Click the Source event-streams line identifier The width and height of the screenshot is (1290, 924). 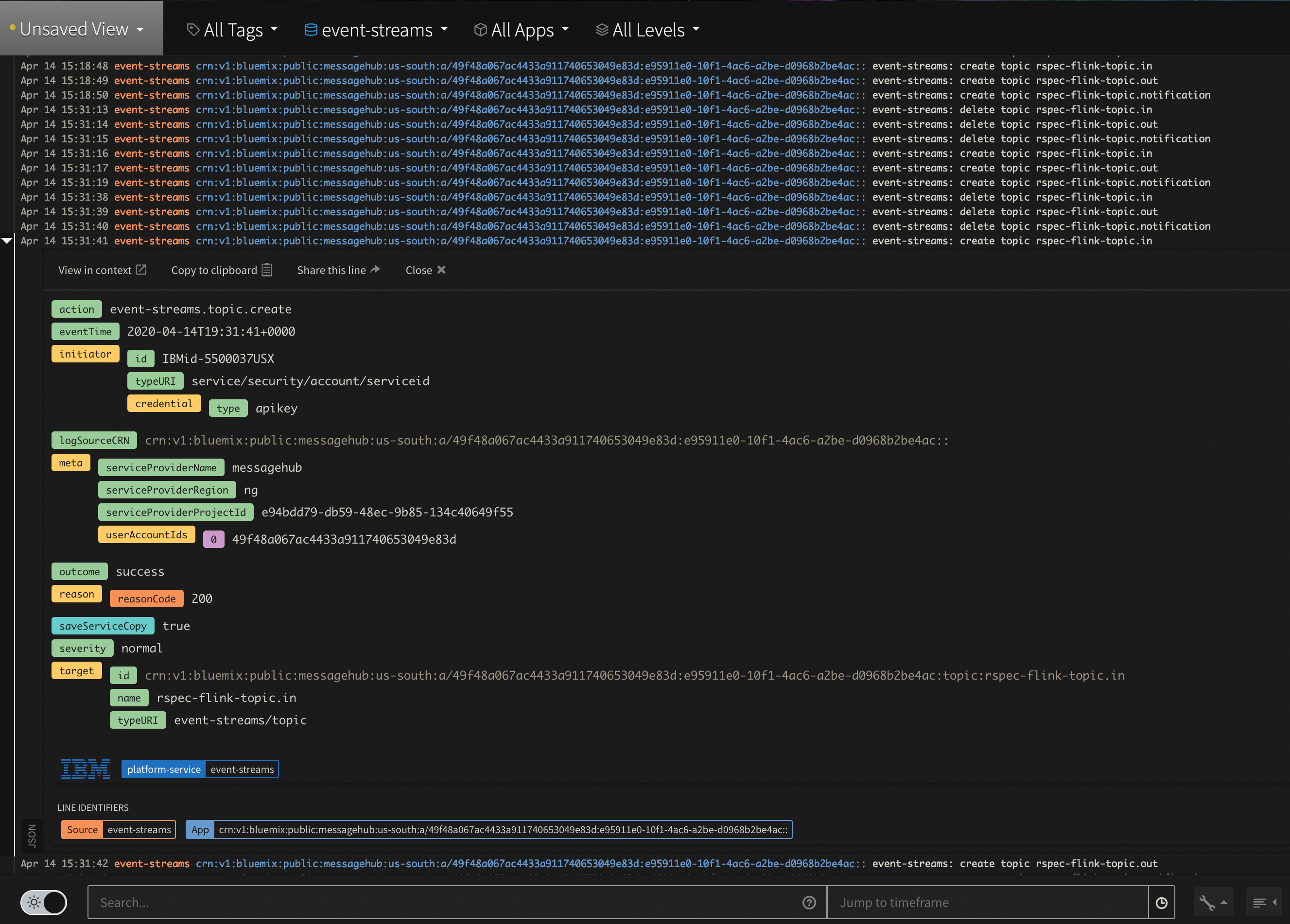(x=118, y=830)
